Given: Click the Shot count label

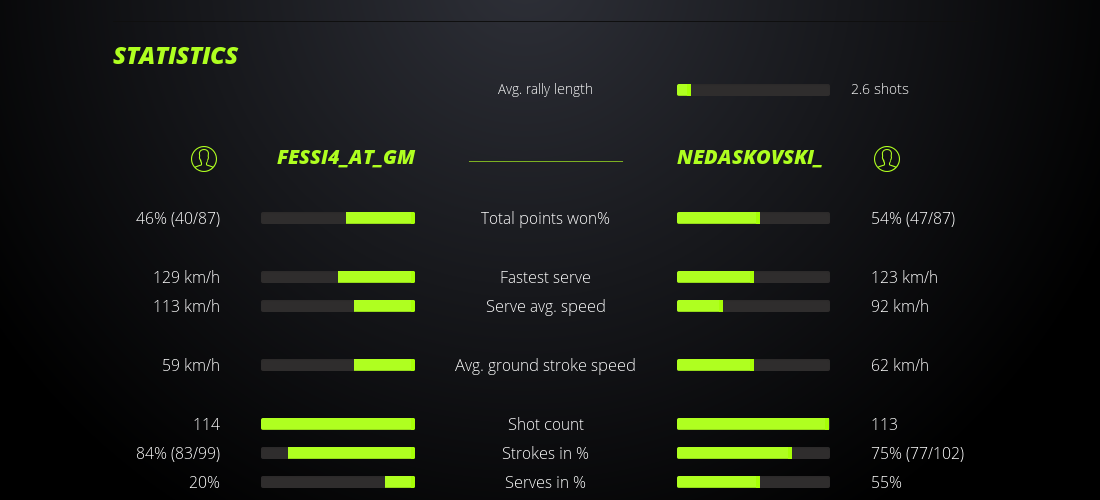Looking at the screenshot, I should (x=545, y=424).
